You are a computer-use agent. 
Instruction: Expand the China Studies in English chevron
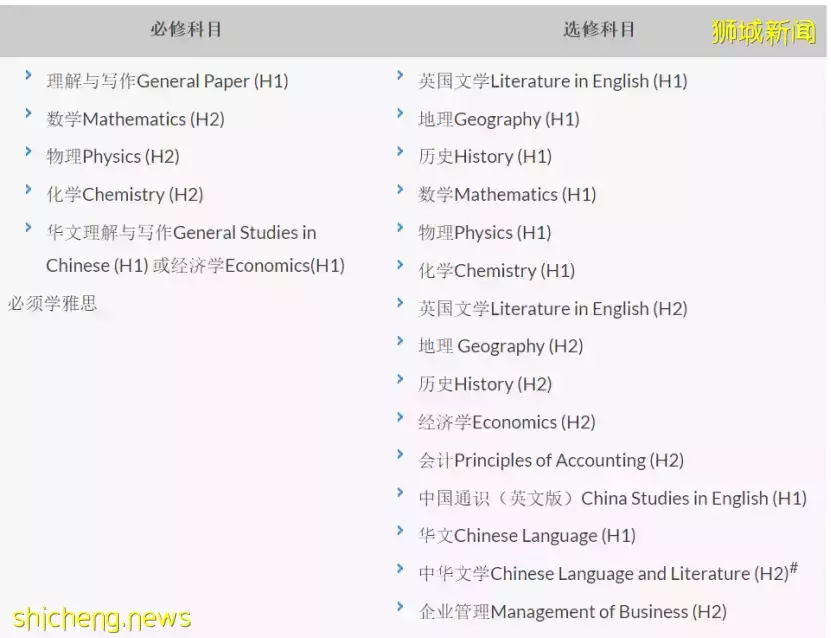(400, 494)
